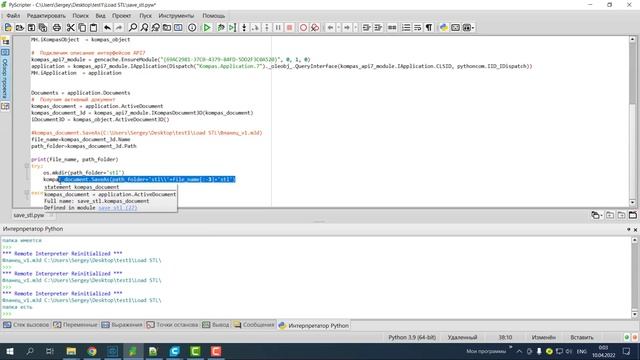Click the Toggle Comment toolbar icon

392,27
